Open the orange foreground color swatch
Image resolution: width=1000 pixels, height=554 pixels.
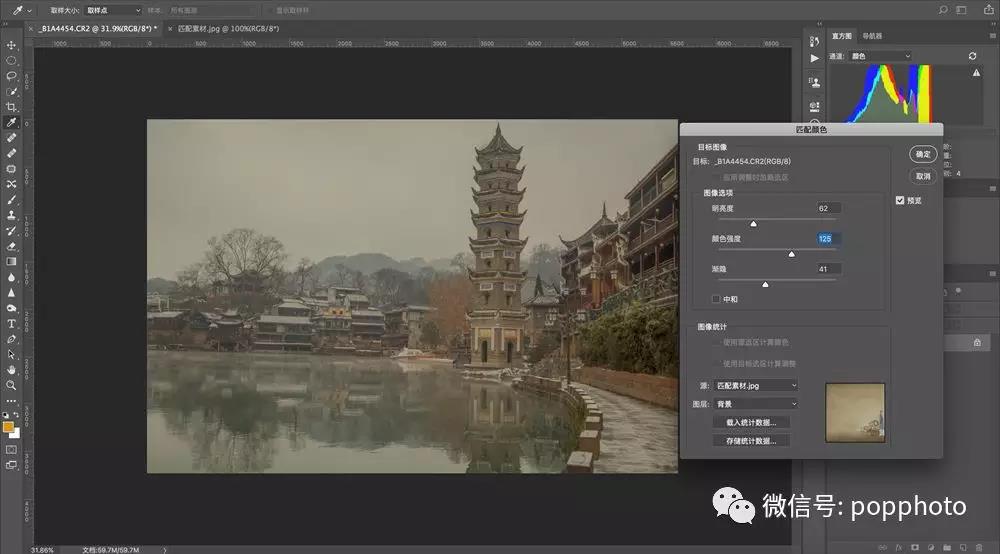(8, 427)
